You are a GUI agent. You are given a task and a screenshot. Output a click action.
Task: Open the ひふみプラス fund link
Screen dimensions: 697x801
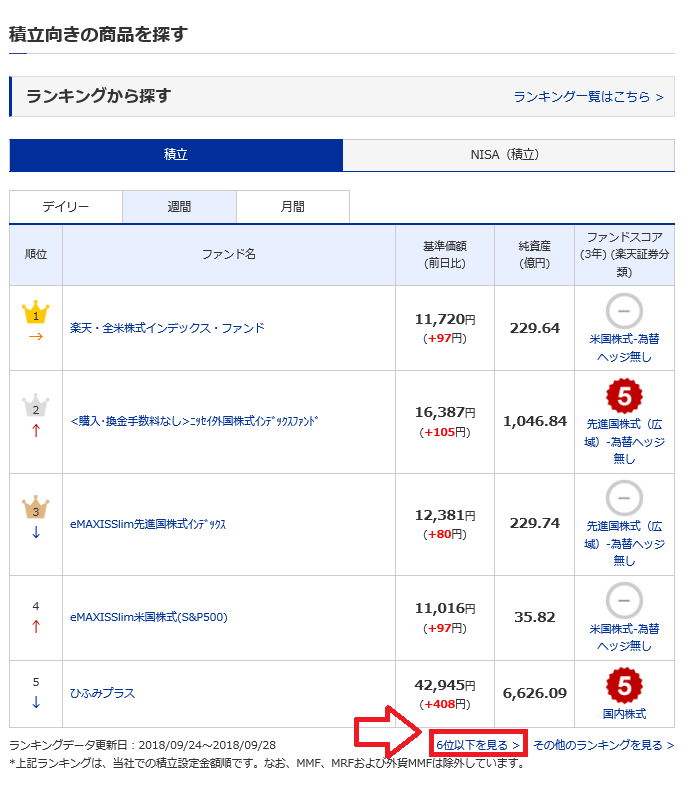pos(102,693)
